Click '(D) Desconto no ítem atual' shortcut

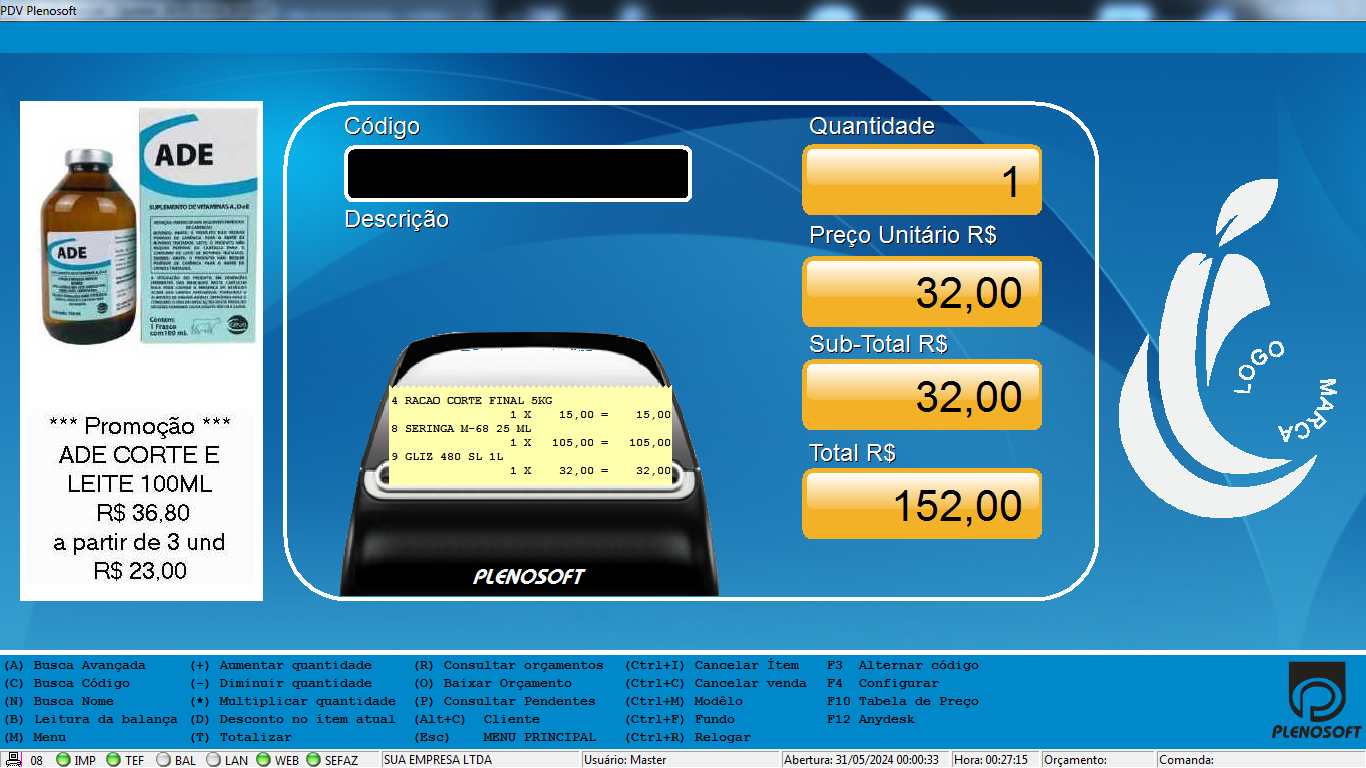[293, 719]
